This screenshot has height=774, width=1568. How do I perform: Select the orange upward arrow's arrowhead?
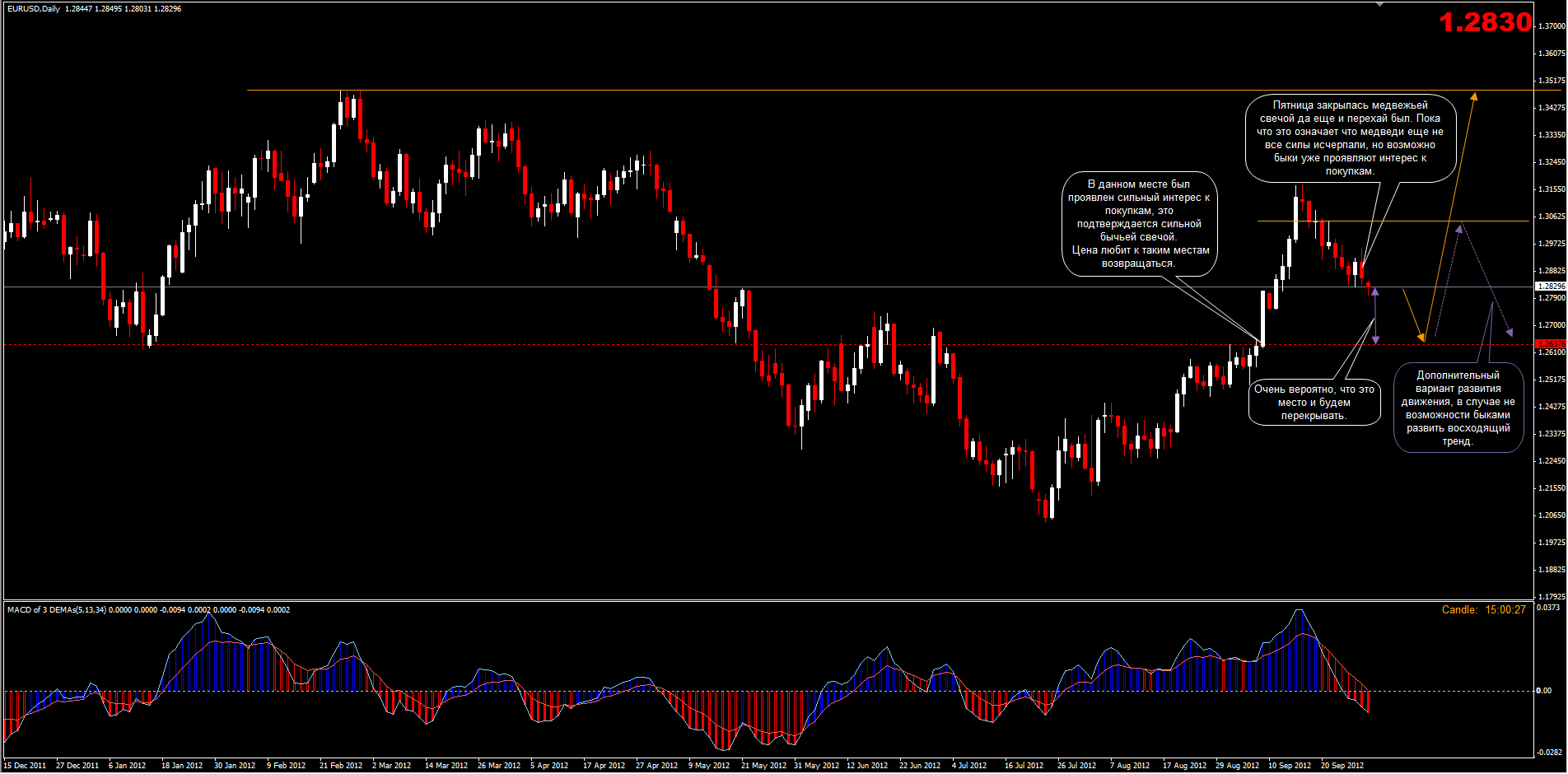[1474, 96]
